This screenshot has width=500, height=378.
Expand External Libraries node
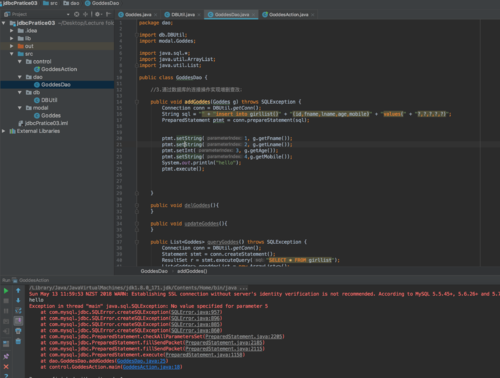coord(4,131)
